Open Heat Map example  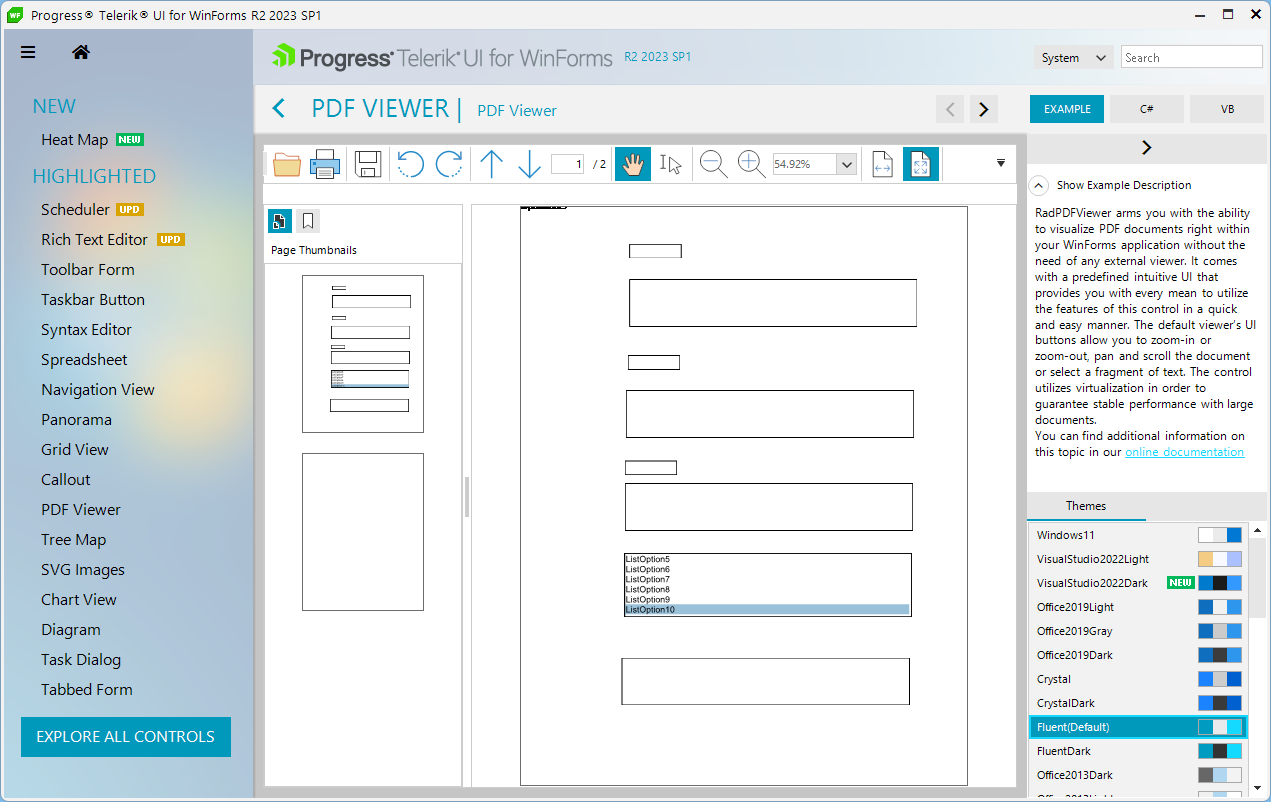point(74,140)
